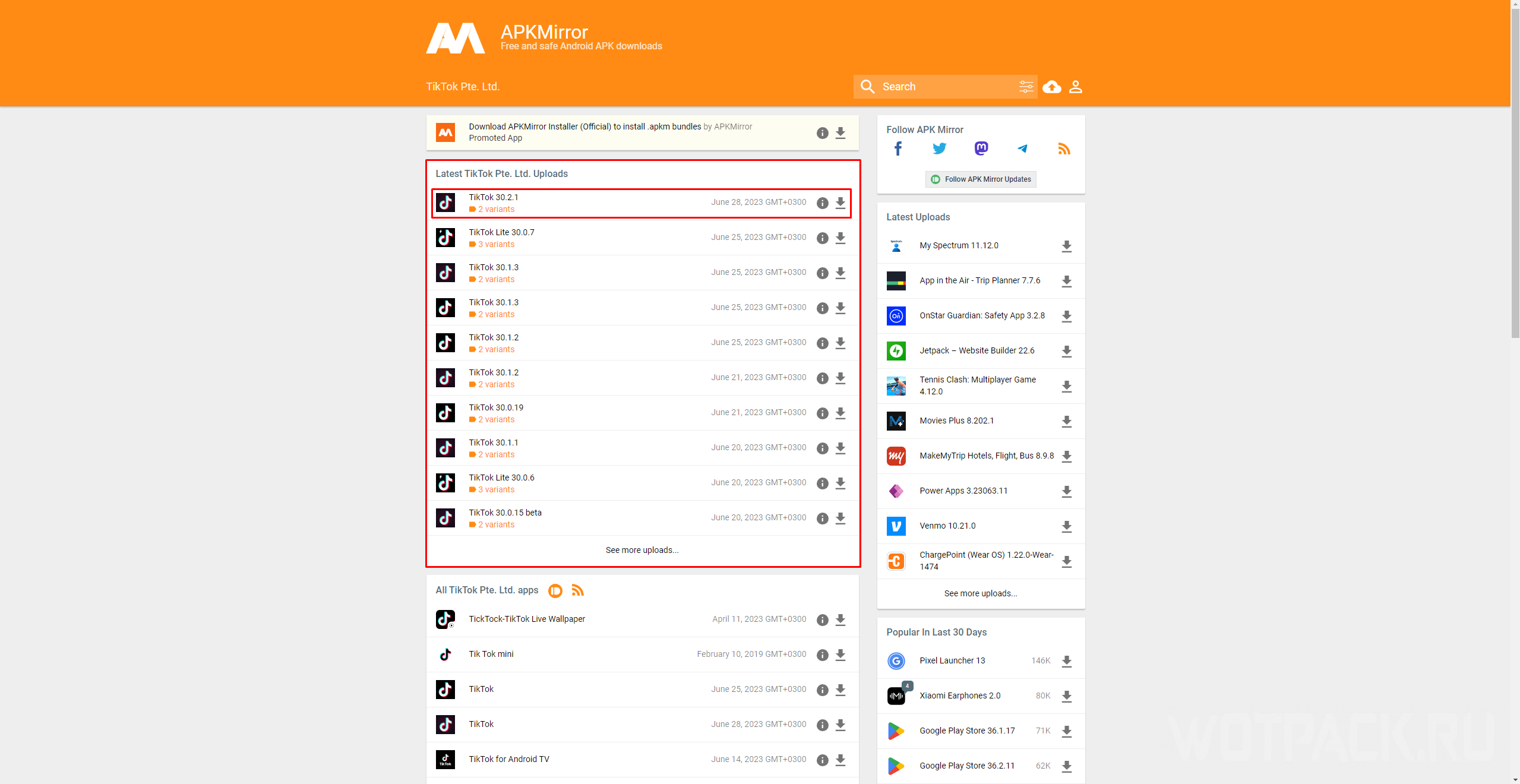Expand TikTok 30.0.15 beta variants section
Screen dimensions: 1520x784
494,524
